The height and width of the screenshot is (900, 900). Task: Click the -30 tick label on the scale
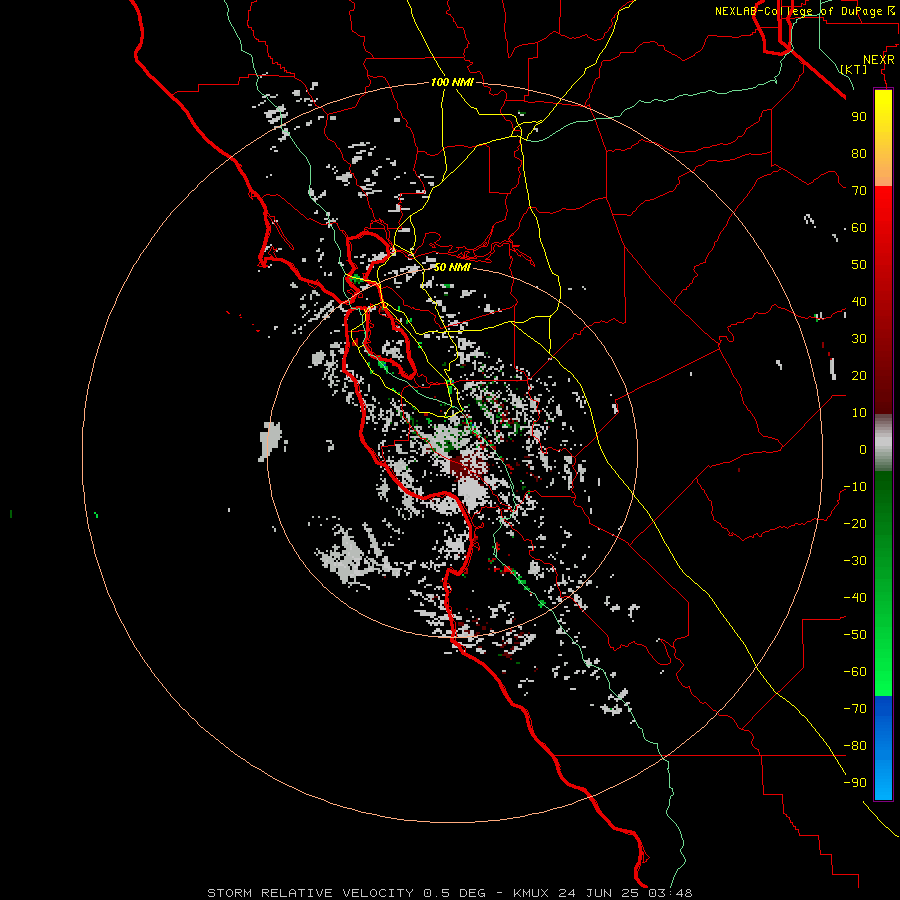coord(855,561)
